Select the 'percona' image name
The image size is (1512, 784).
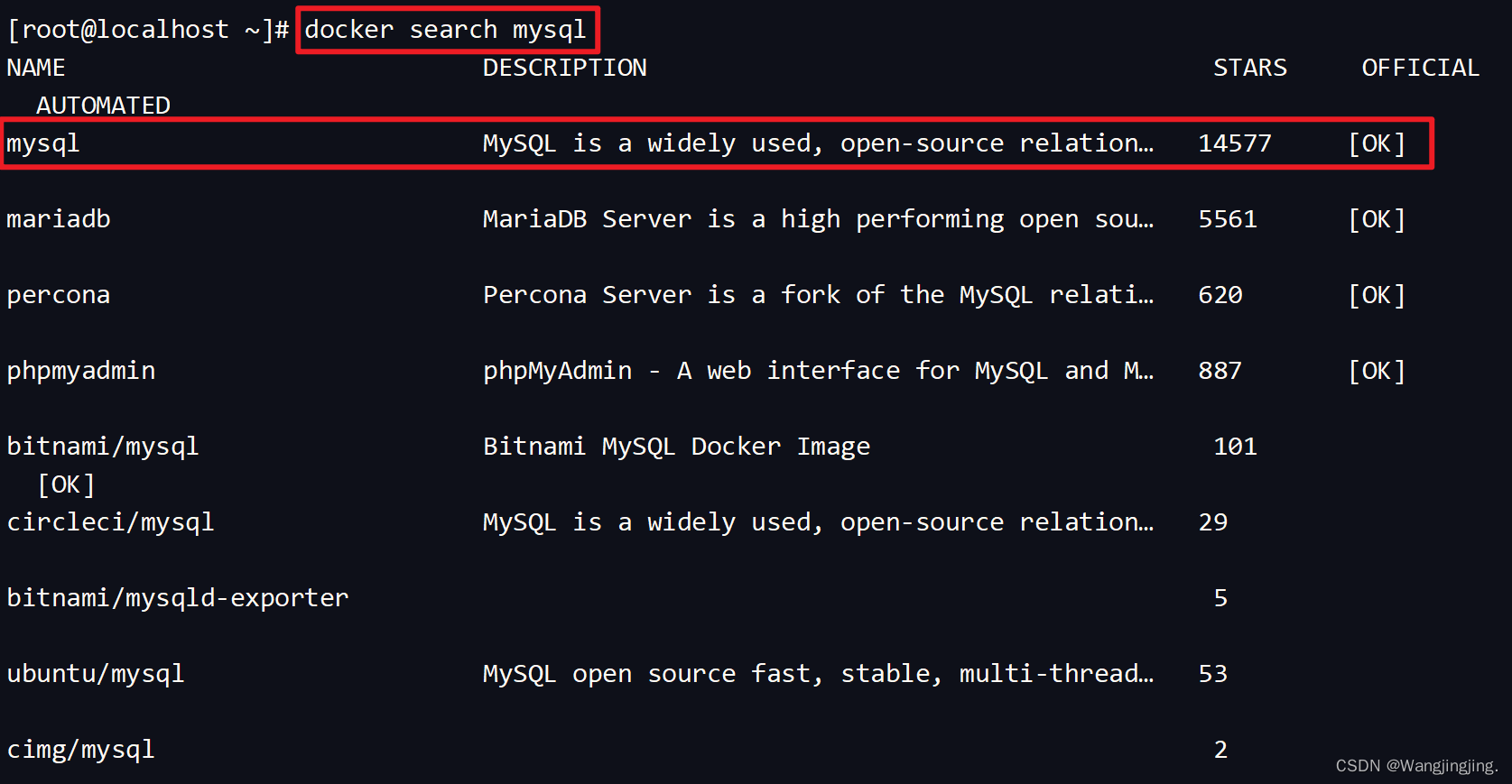(59, 295)
